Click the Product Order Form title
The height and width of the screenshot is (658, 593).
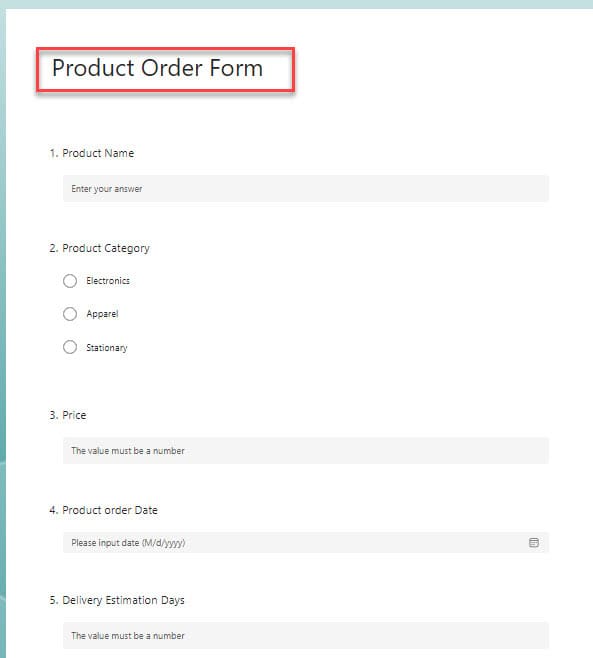pyautogui.click(x=157, y=68)
